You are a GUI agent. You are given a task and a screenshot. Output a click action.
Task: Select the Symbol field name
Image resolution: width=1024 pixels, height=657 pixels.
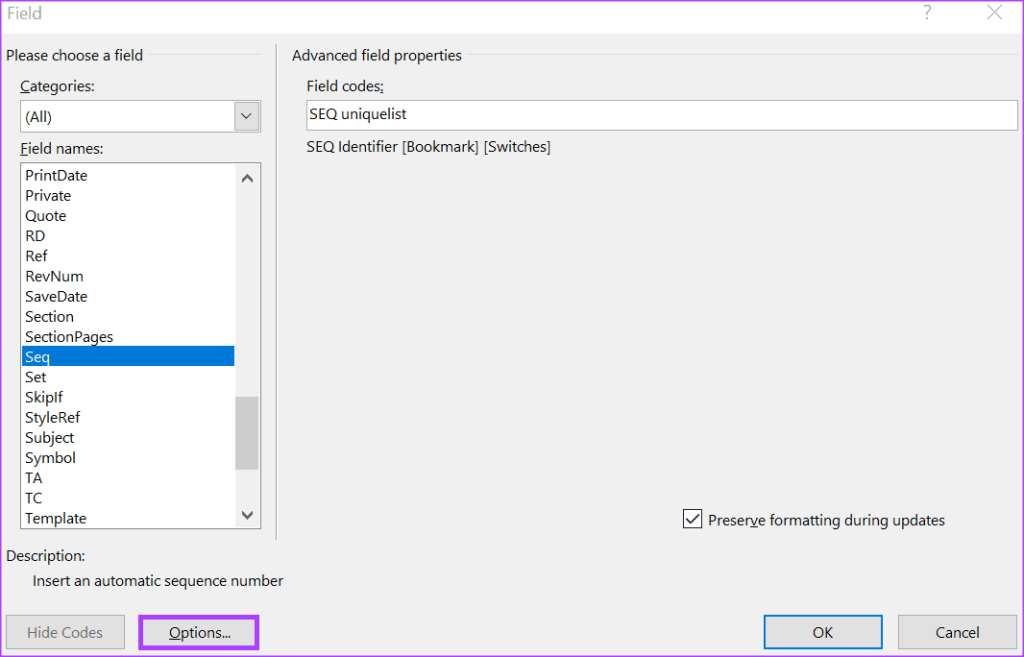point(50,458)
